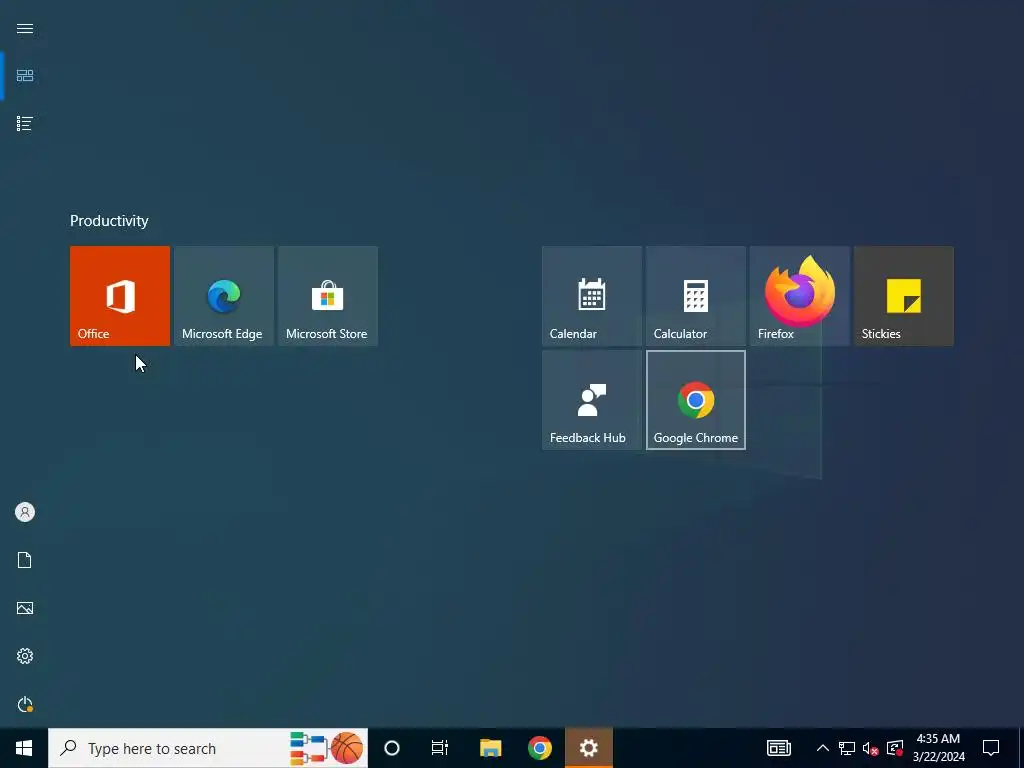
Task: Click the search highlight illustration in search box
Action: coord(327,748)
